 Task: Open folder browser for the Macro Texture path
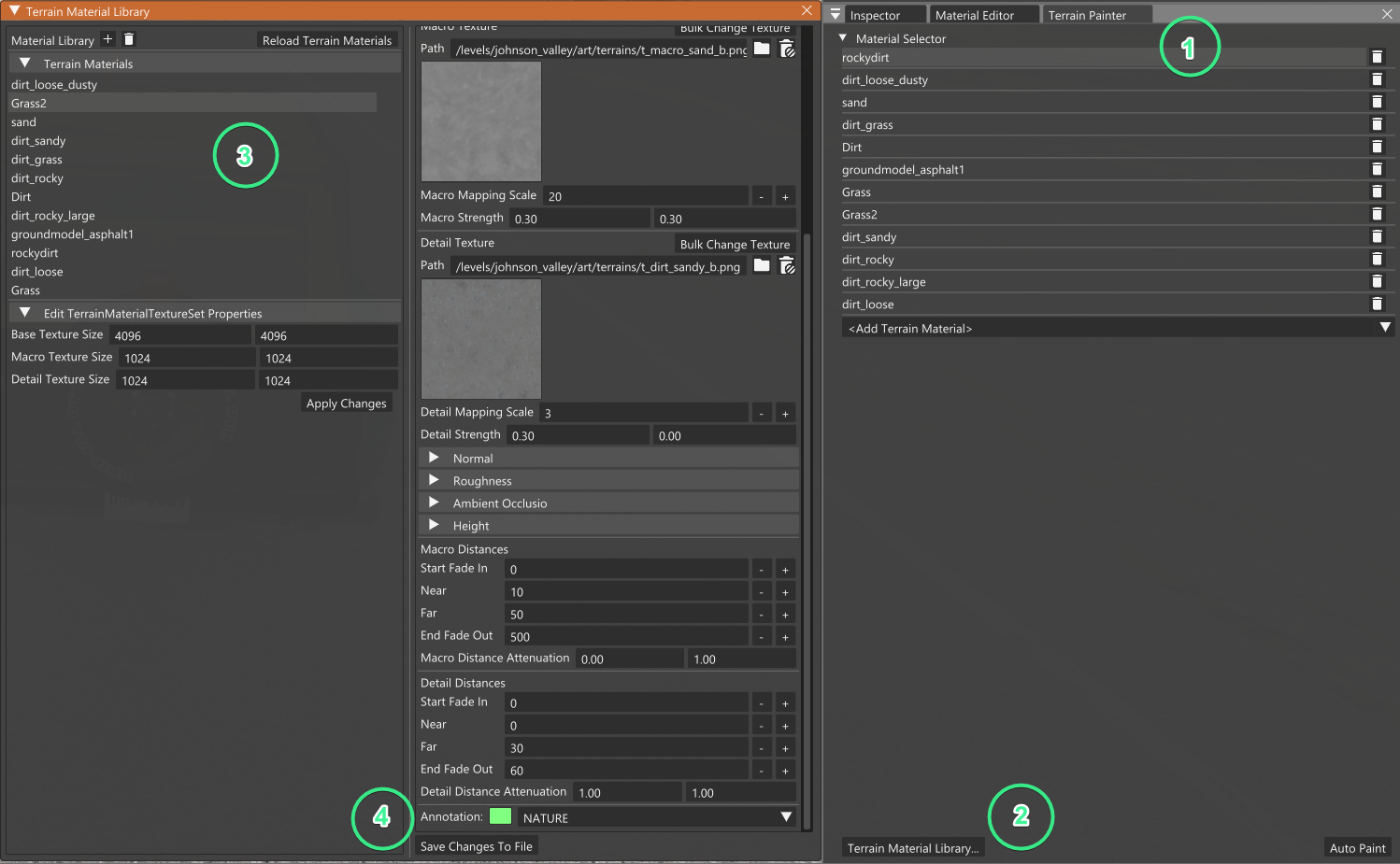click(761, 49)
